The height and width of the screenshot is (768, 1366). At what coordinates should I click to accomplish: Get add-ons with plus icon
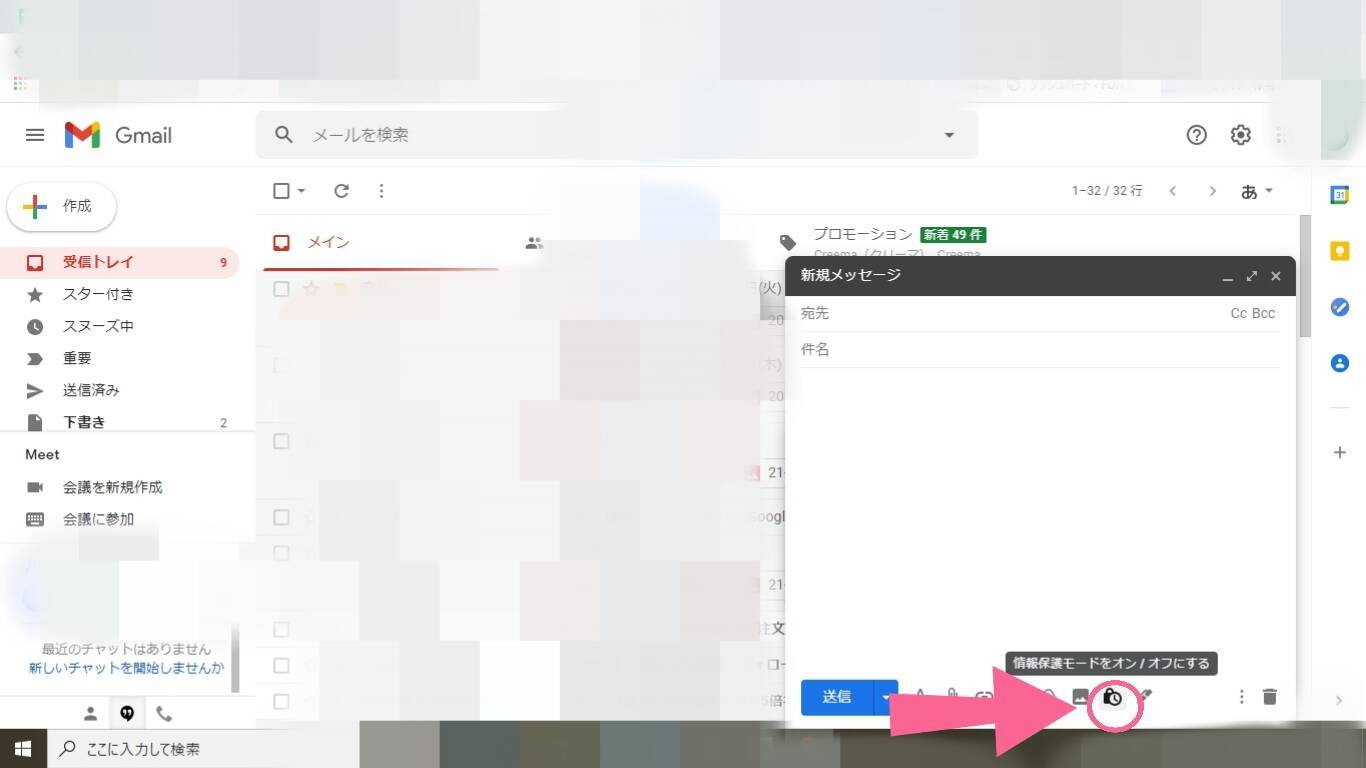(x=1340, y=452)
